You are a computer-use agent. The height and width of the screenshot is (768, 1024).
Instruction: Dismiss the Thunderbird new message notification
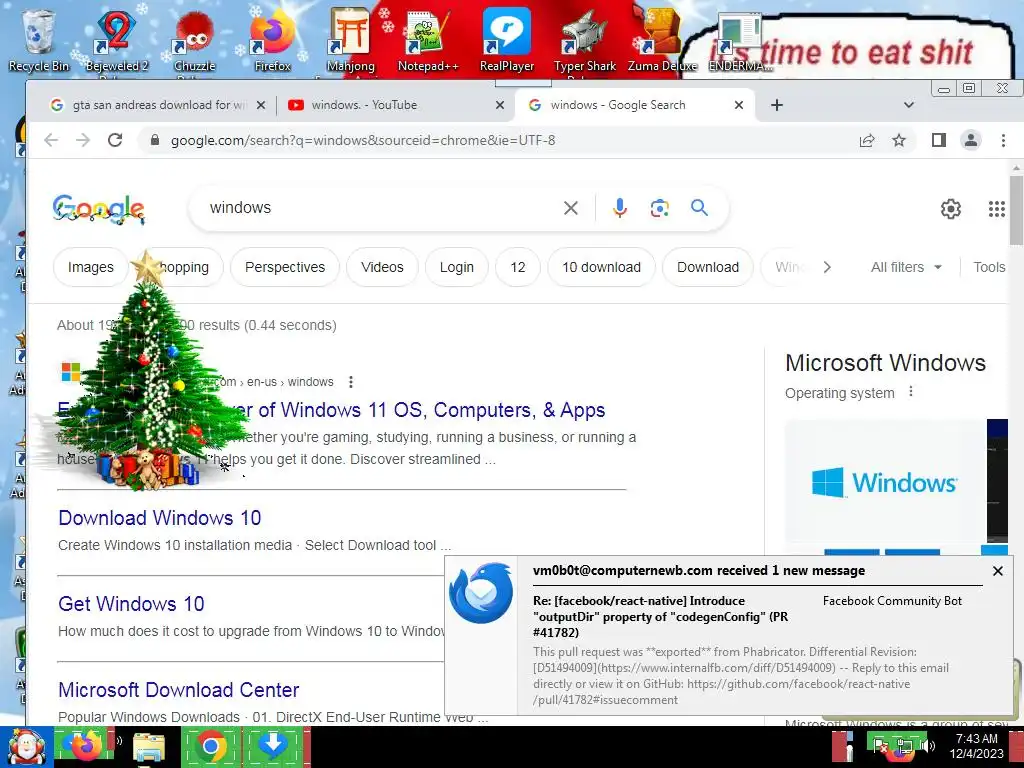pyautogui.click(x=997, y=571)
